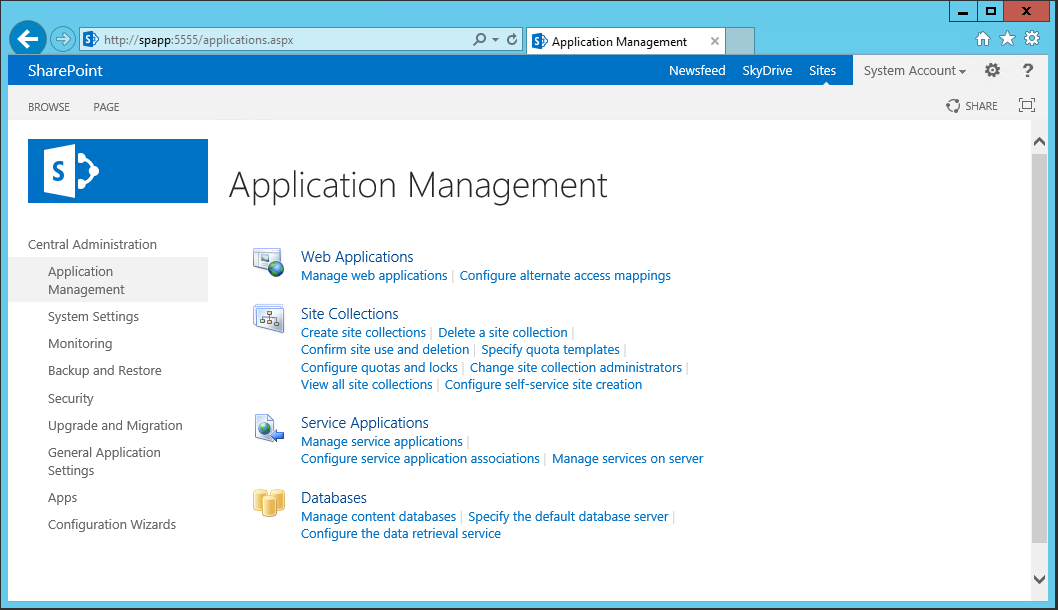
Task: Click Change site collection administrators
Action: [x=576, y=367]
